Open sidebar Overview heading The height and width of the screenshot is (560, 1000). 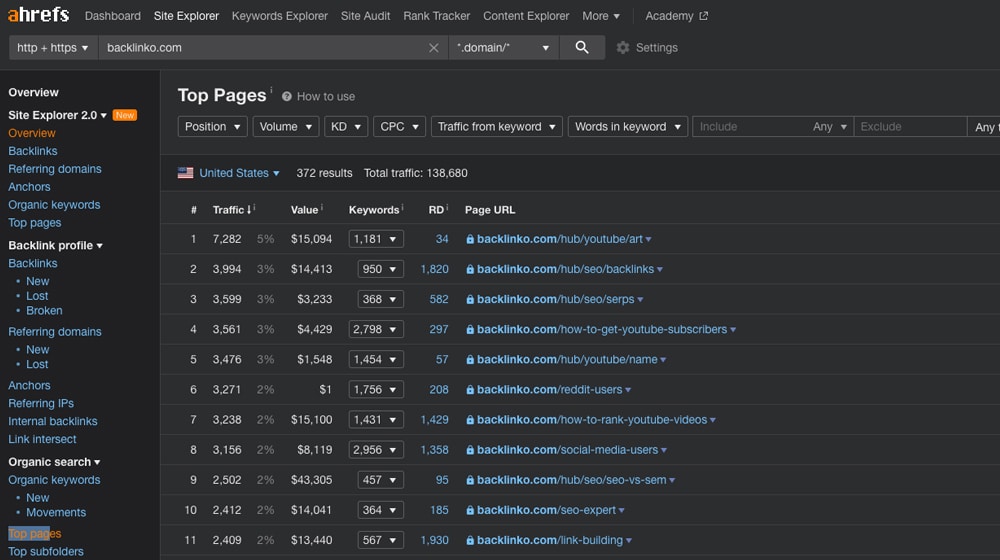(33, 92)
